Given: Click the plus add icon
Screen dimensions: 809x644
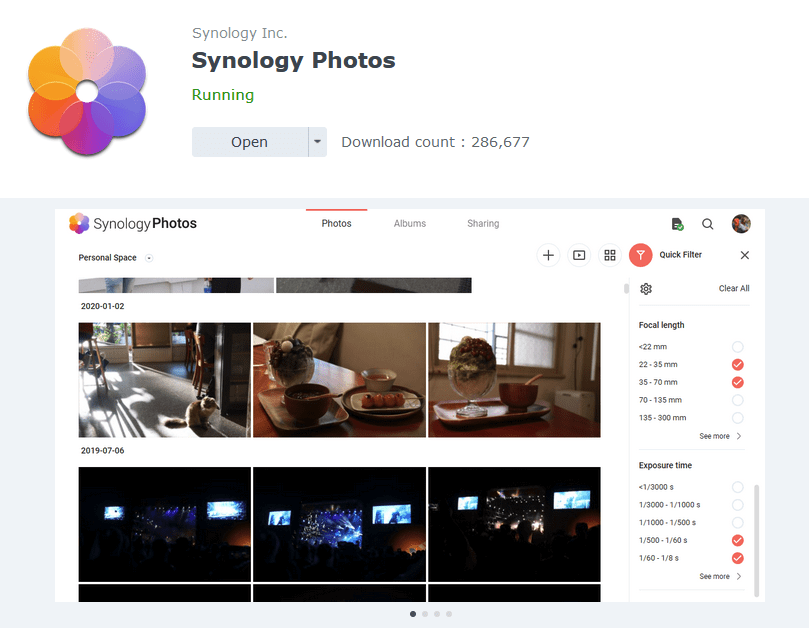Looking at the screenshot, I should 548,255.
